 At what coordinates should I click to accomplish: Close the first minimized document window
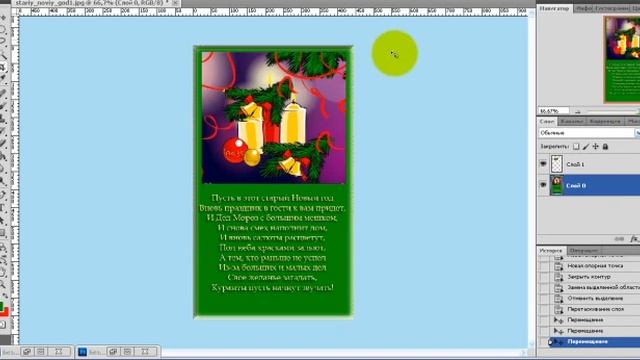click(x=58, y=351)
